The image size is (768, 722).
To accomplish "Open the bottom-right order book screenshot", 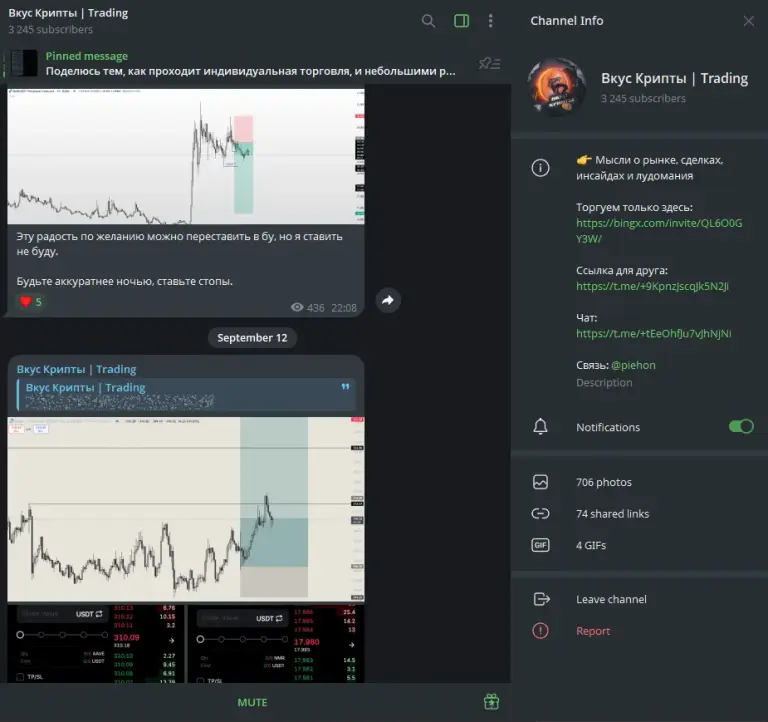I will [276, 644].
